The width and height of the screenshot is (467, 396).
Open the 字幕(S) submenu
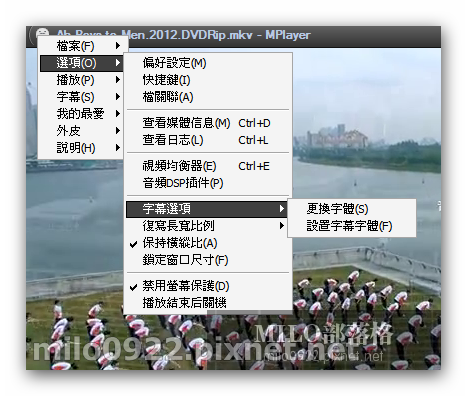coord(81,97)
